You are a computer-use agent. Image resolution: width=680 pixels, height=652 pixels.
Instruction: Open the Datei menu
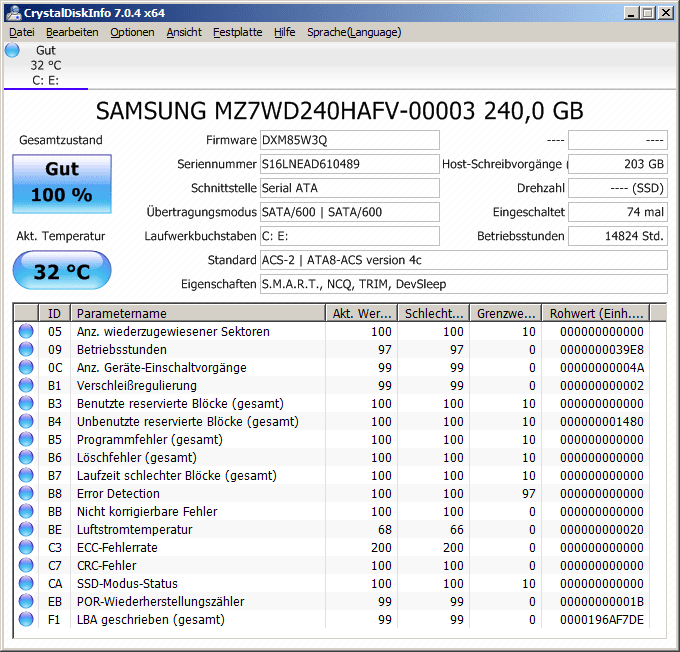22,32
